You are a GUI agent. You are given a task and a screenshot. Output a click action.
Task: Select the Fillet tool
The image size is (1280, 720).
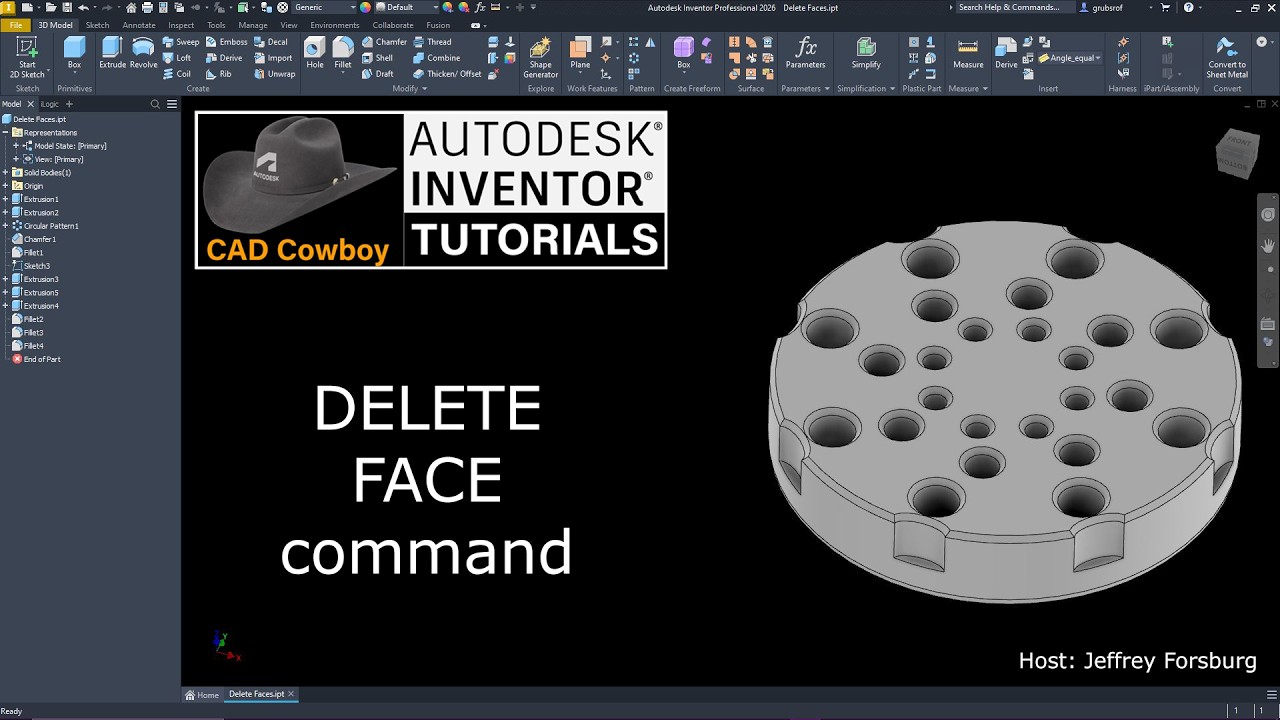click(x=343, y=53)
